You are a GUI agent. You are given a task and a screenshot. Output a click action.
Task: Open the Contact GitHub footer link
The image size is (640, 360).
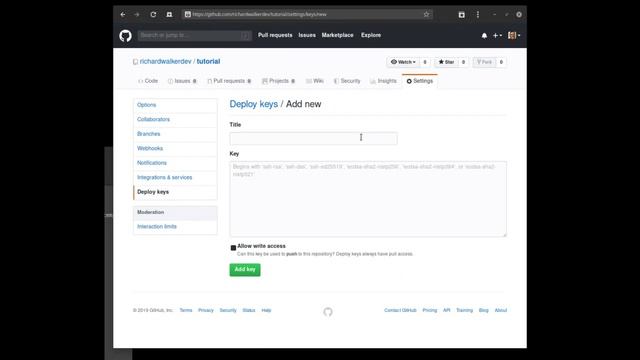[400, 310]
